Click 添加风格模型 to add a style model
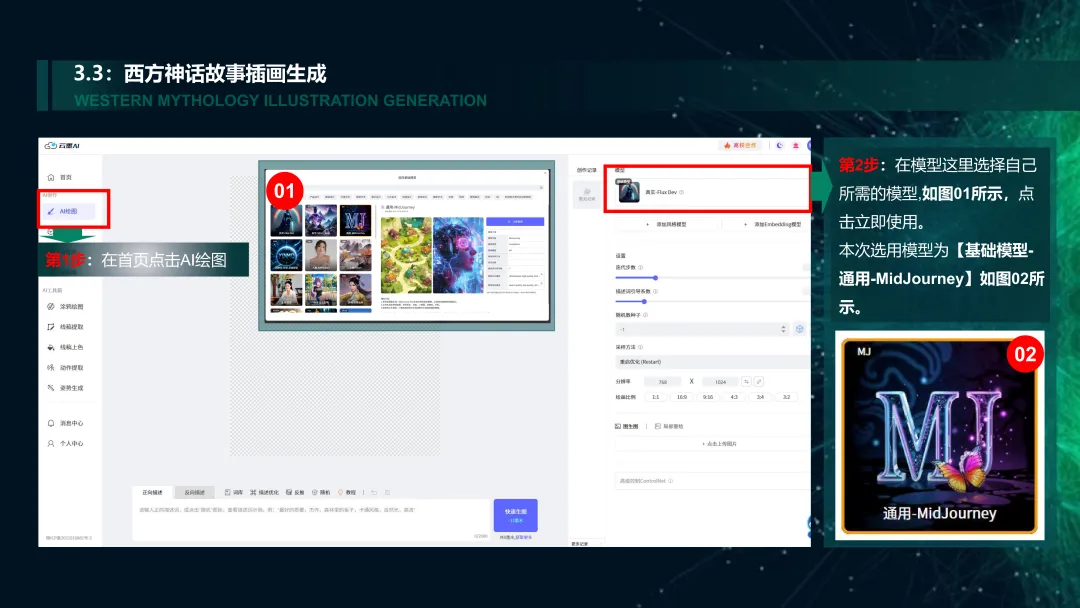Image resolution: width=1080 pixels, height=608 pixels. pos(666,224)
